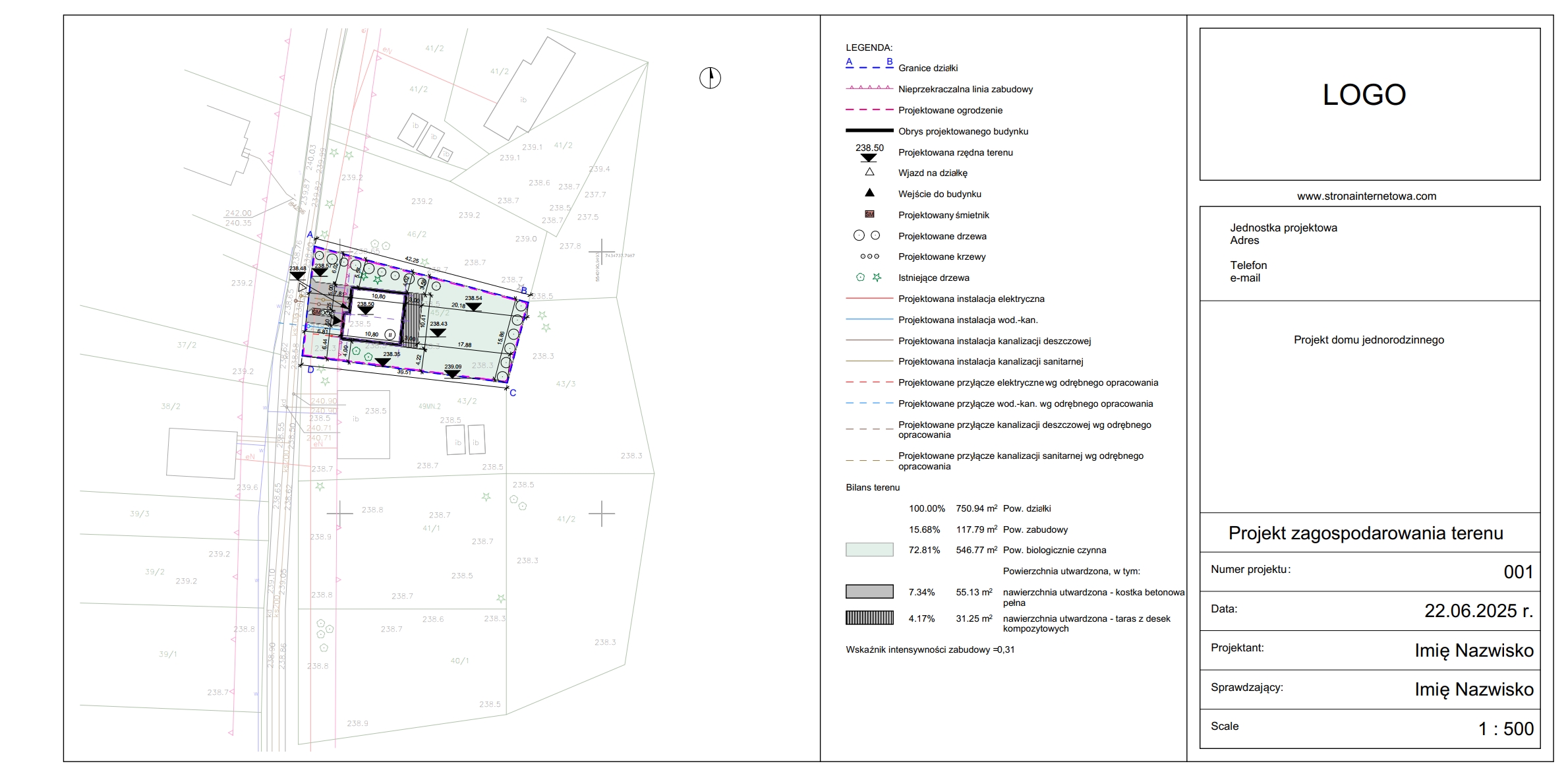Select the 242.00 elevation label on the plan
This screenshot has width=1568, height=776.
point(238,213)
